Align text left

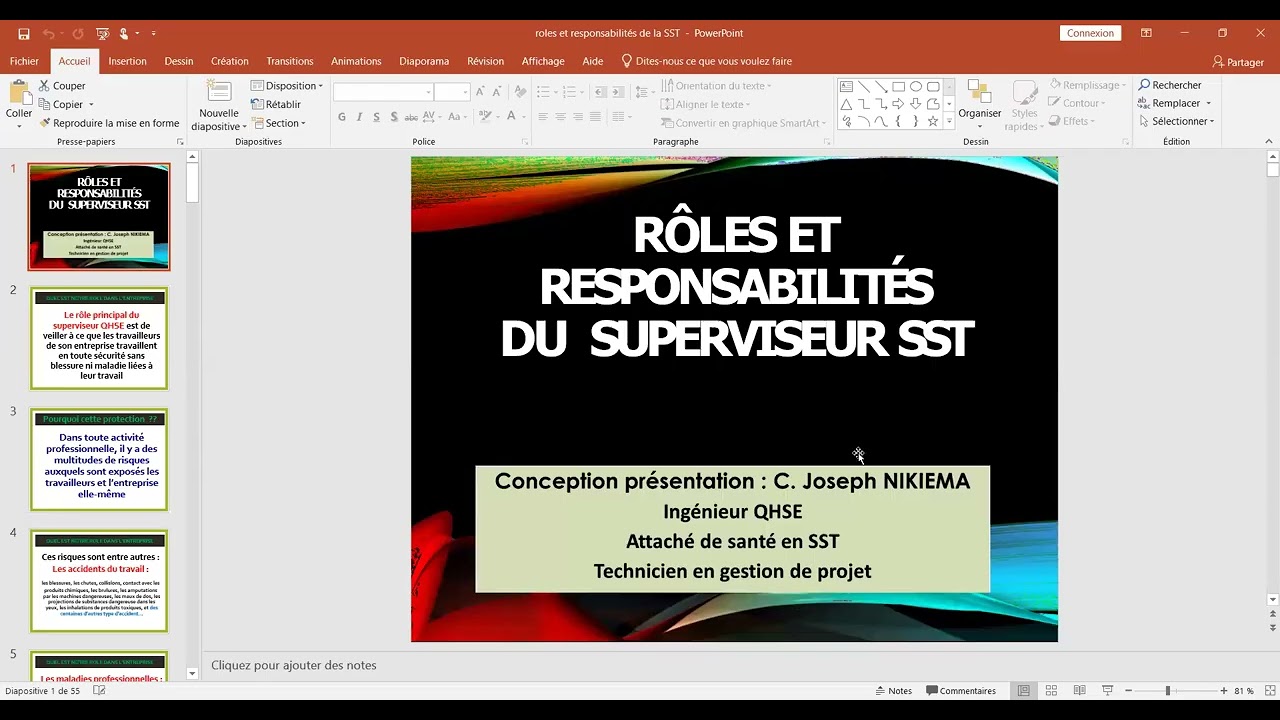(x=543, y=117)
